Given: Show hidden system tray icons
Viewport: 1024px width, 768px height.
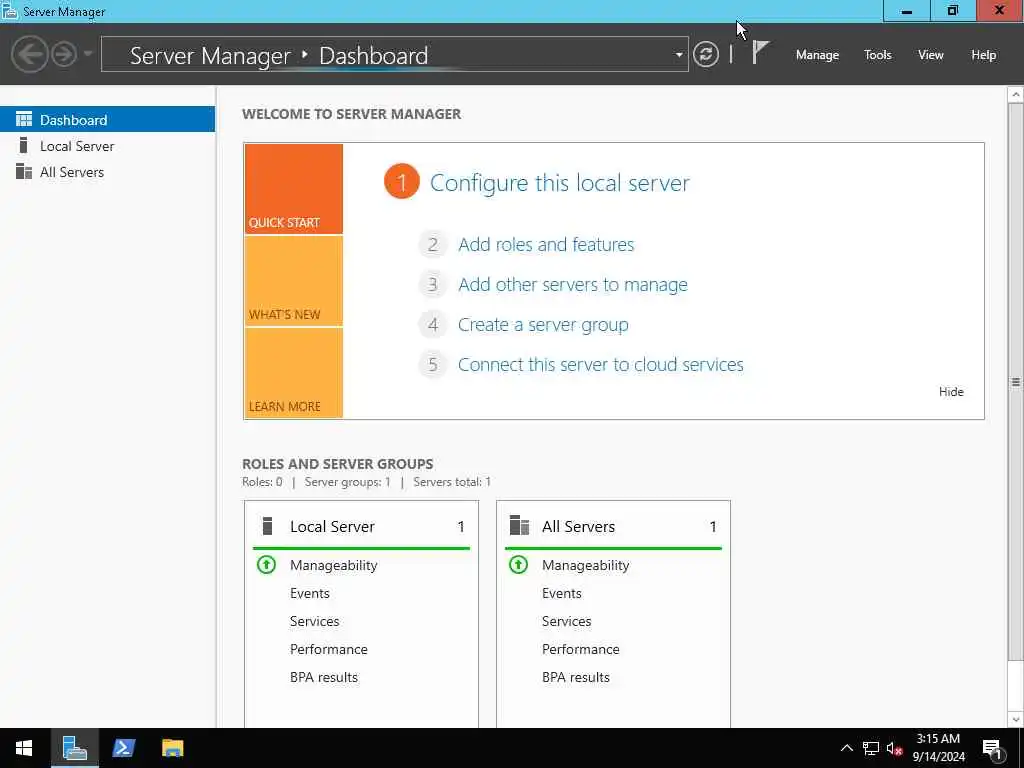Looking at the screenshot, I should tap(846, 748).
